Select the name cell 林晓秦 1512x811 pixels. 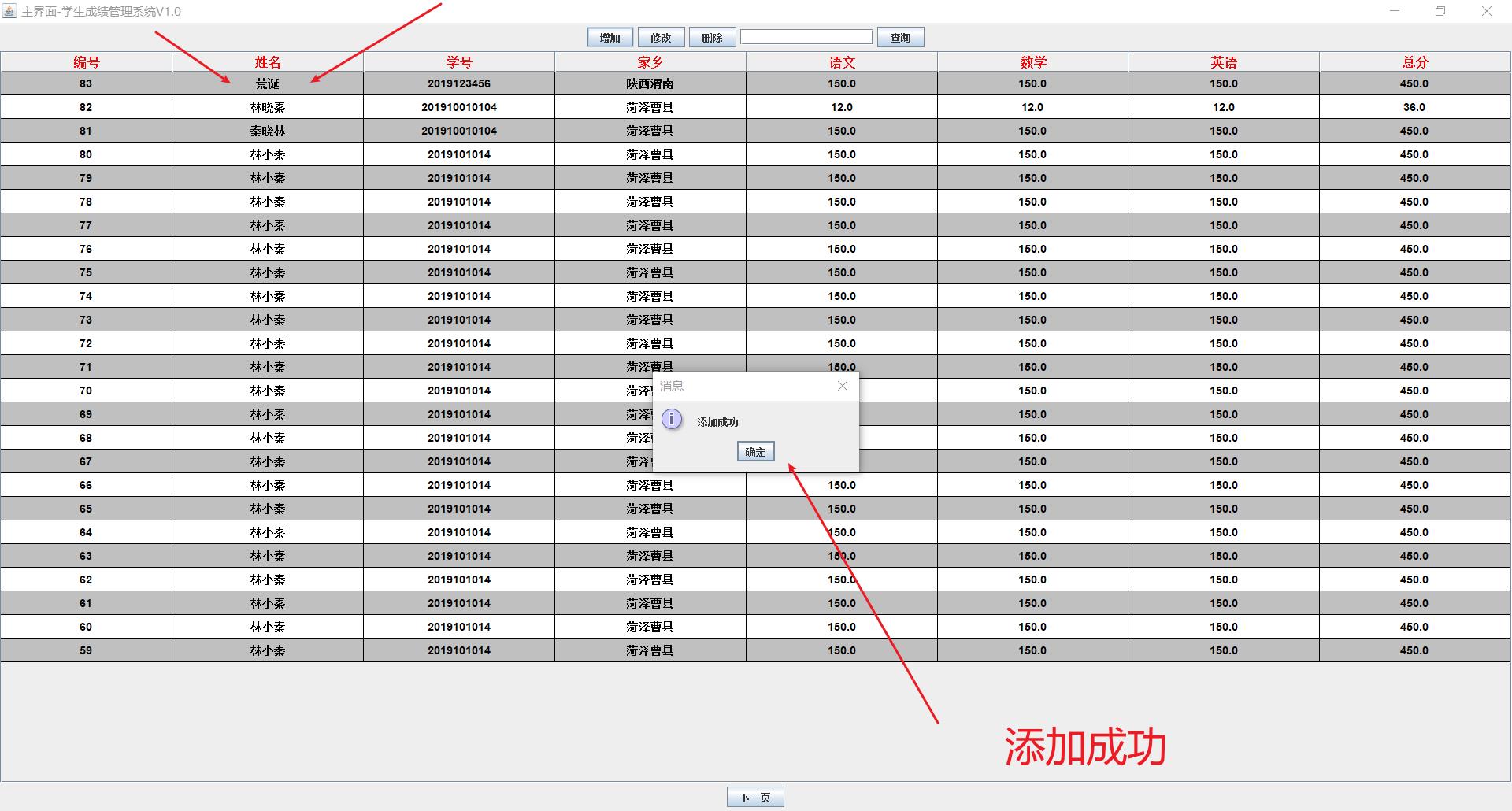[x=268, y=107]
